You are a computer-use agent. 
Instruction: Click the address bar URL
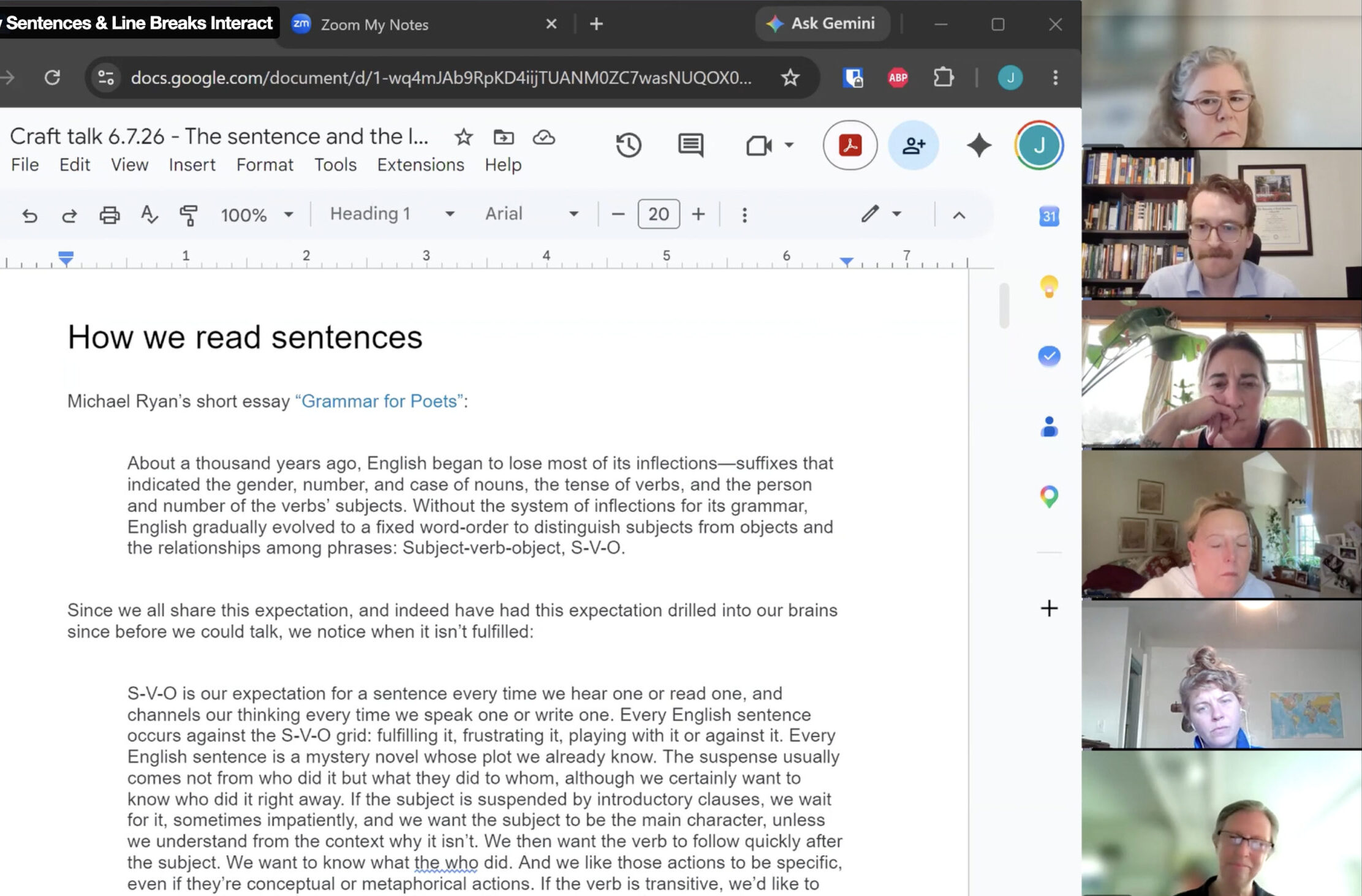click(x=441, y=78)
